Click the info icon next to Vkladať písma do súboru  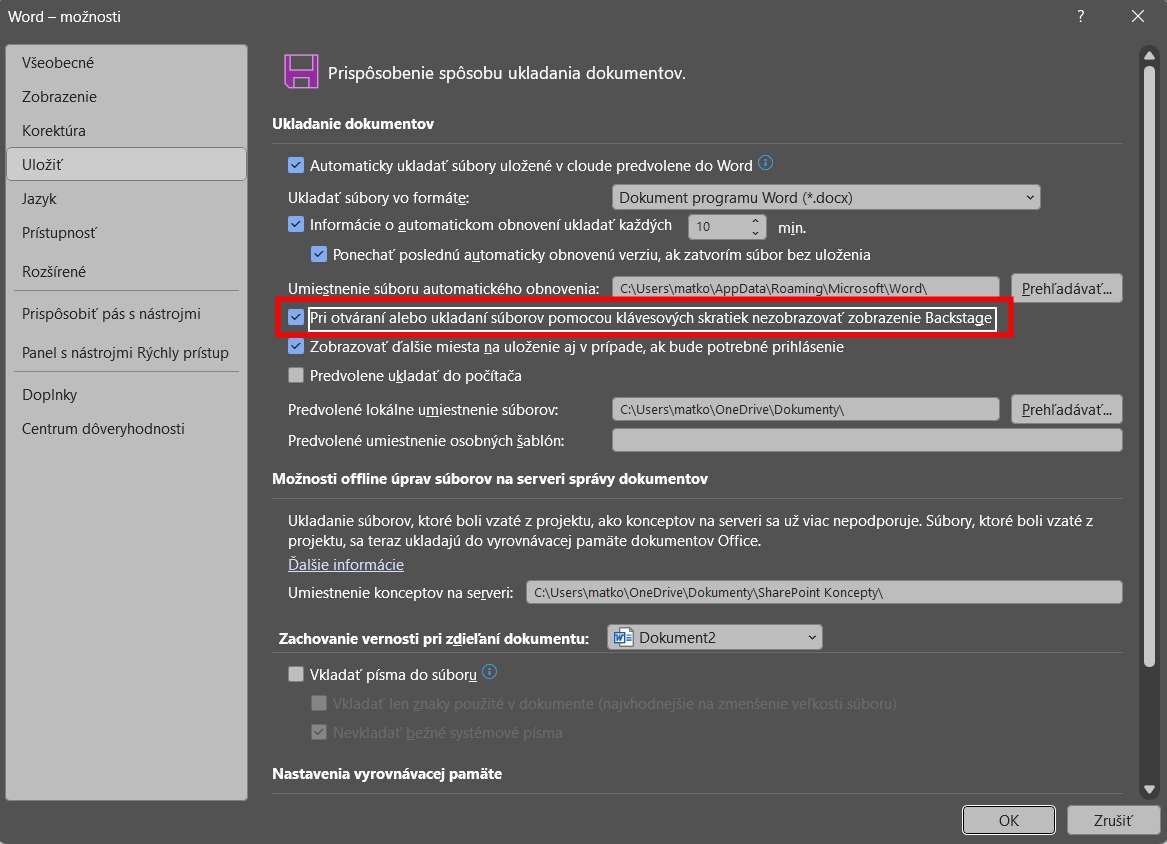[x=489, y=672]
